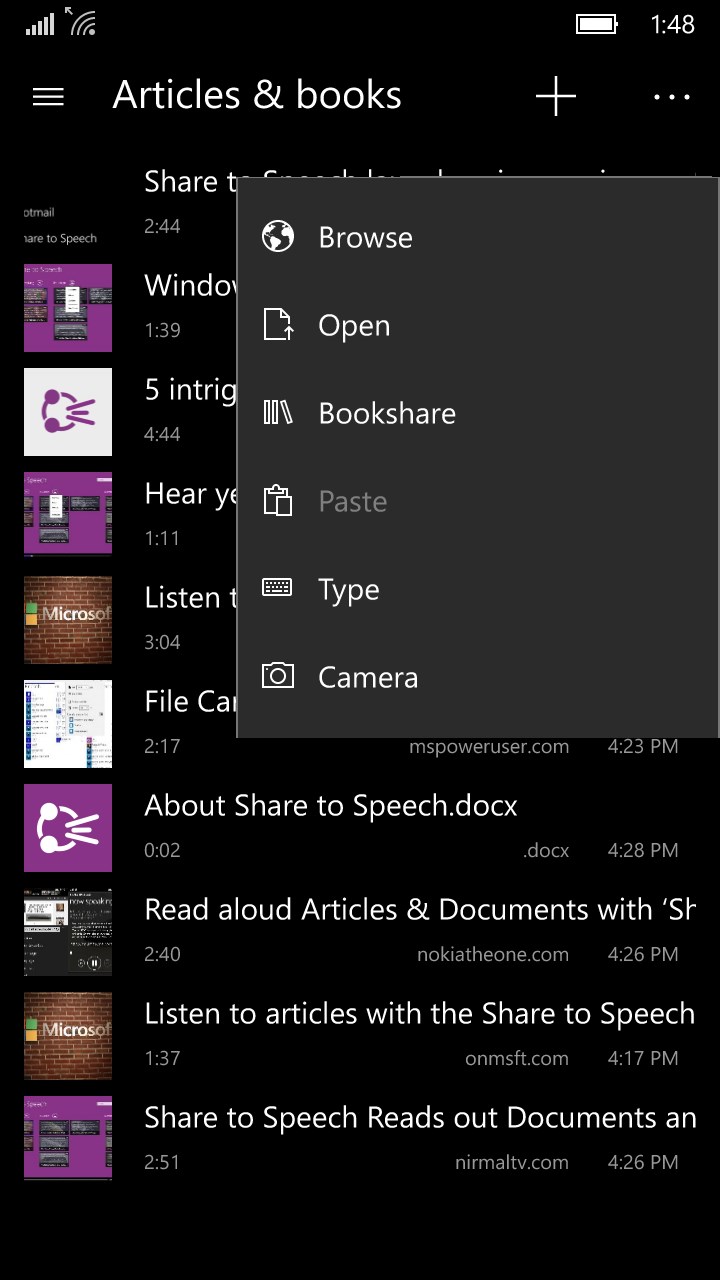Choose Bookshare in the popup menu
The height and width of the screenshot is (1280, 720).
click(387, 413)
